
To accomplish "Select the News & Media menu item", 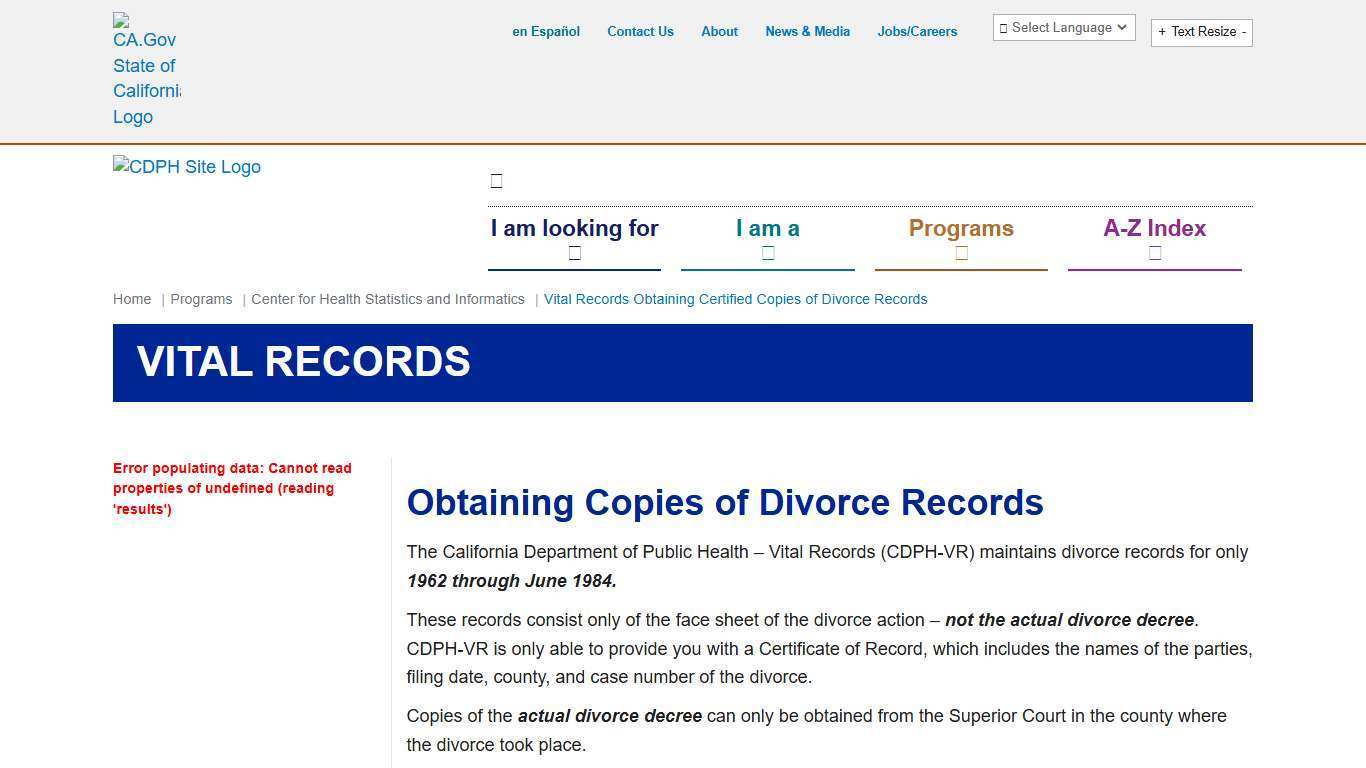I will point(807,31).
